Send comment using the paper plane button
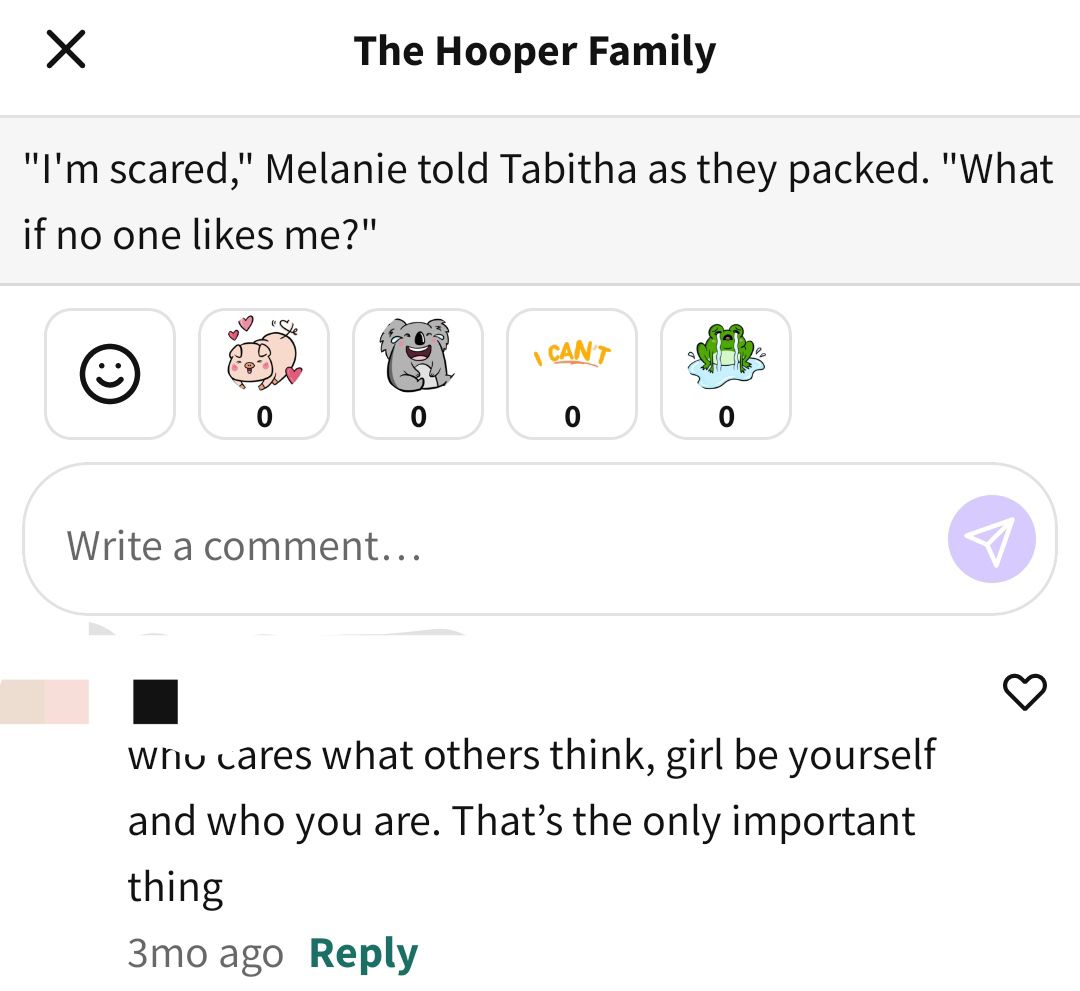The width and height of the screenshot is (1080, 991). point(991,539)
